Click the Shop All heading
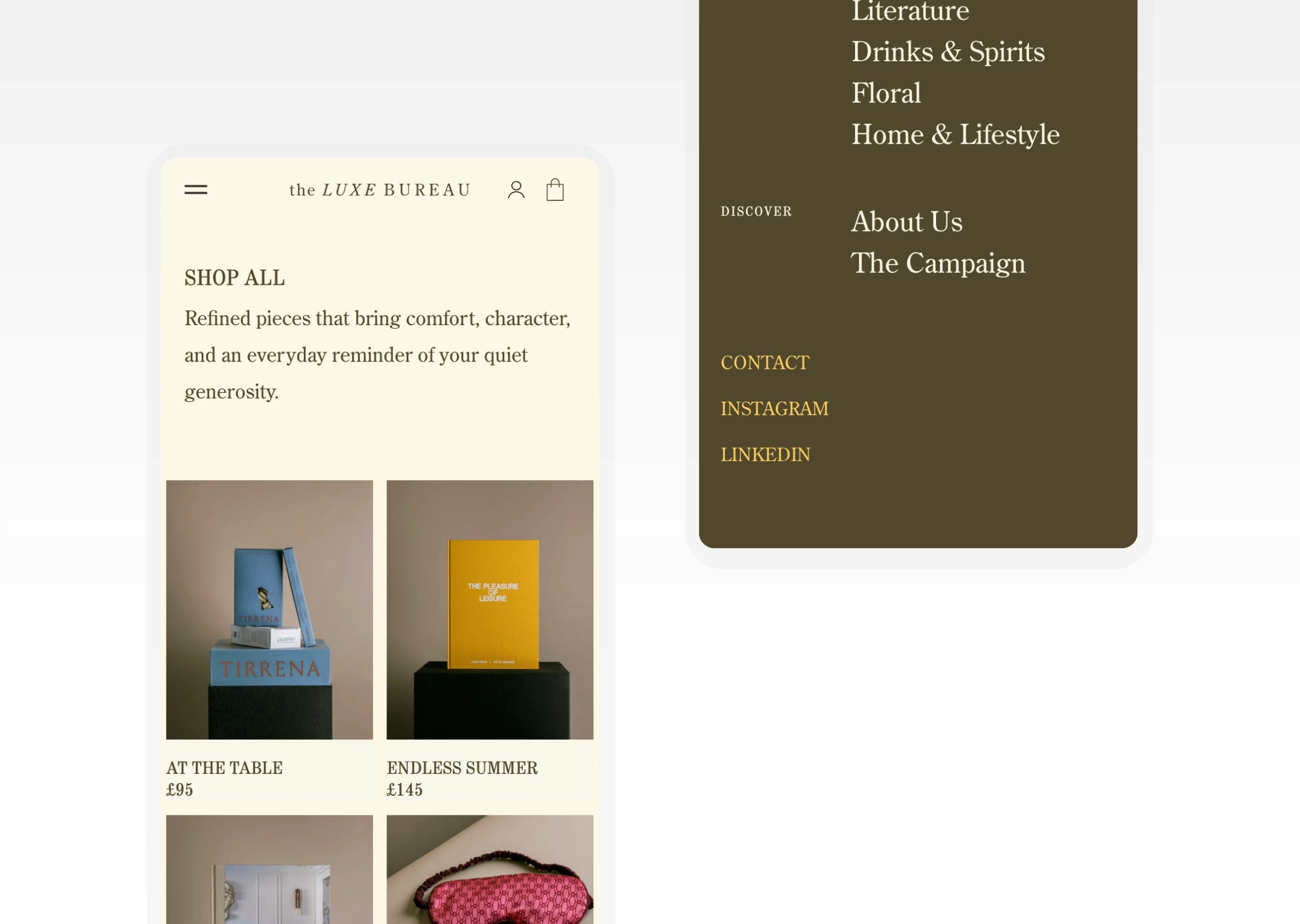 click(x=235, y=278)
